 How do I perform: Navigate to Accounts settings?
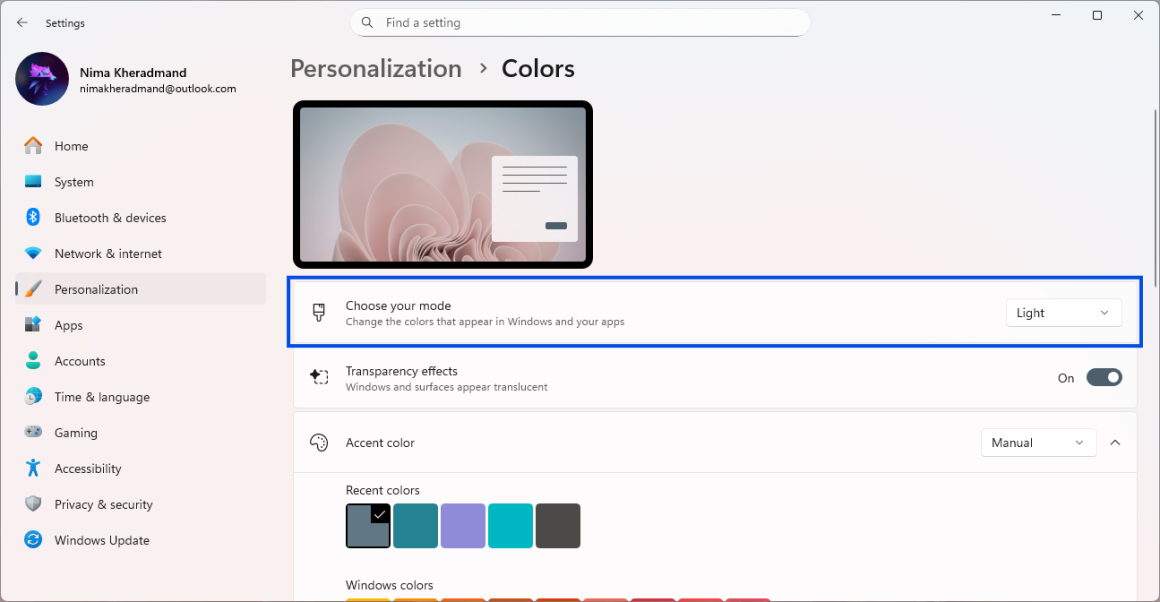point(79,361)
